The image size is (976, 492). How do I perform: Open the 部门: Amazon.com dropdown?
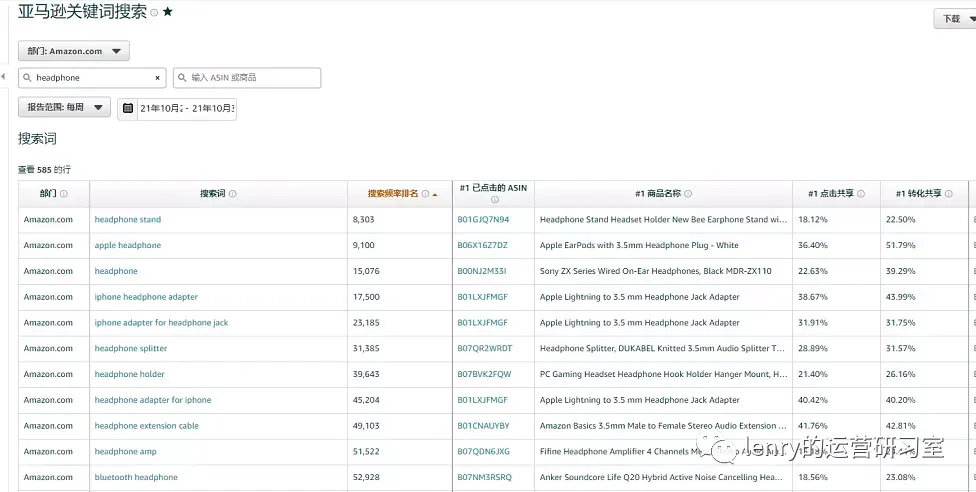click(74, 51)
